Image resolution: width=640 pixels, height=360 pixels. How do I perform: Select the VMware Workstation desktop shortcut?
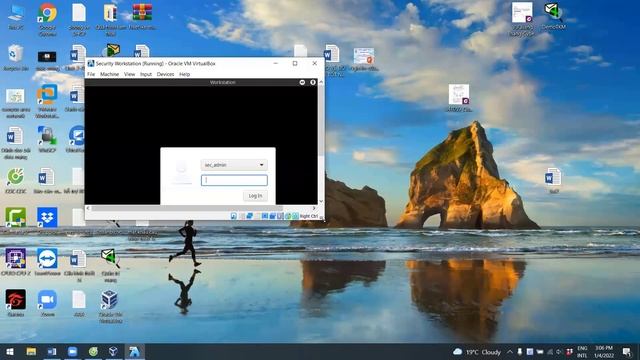click(47, 101)
